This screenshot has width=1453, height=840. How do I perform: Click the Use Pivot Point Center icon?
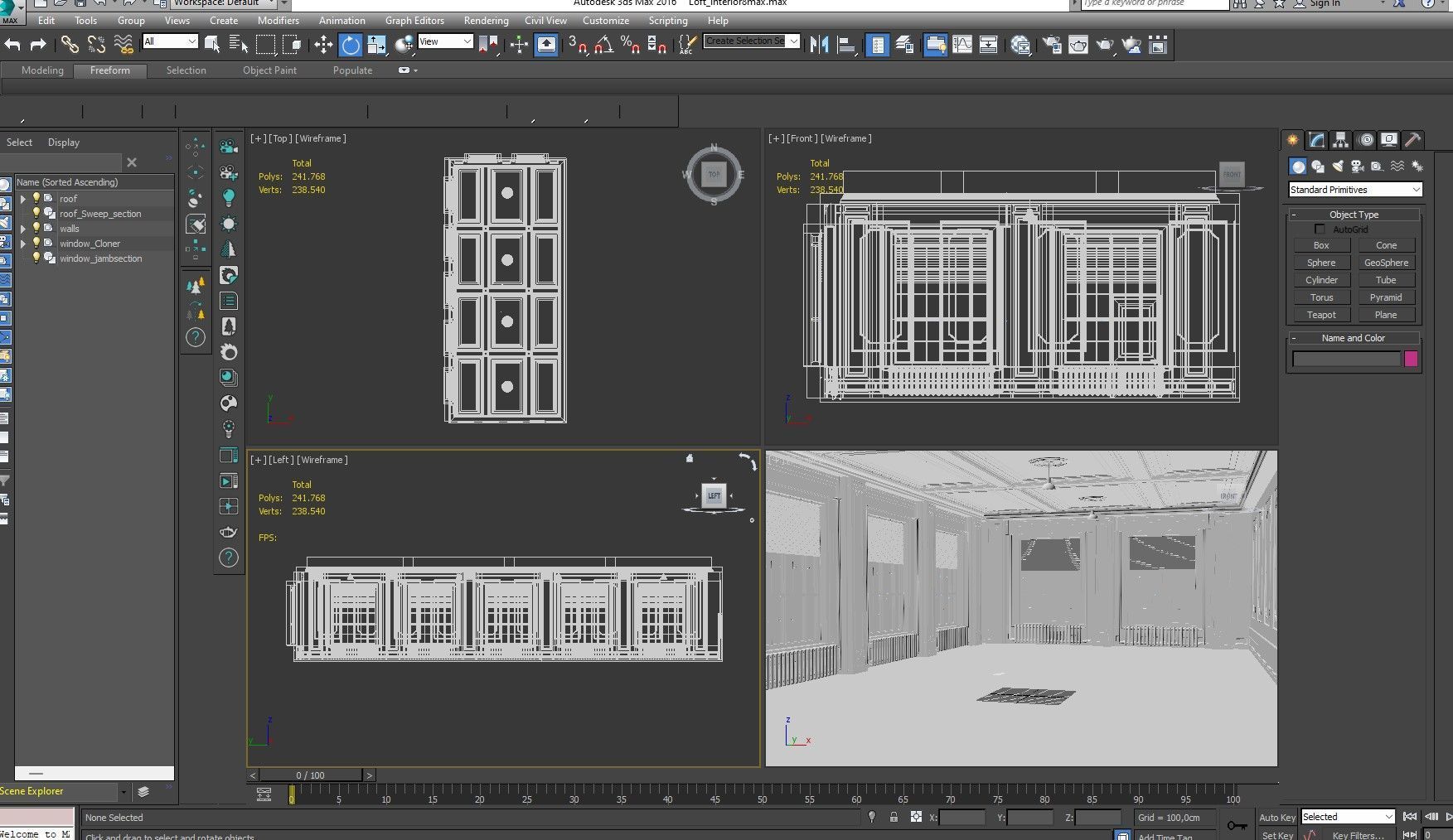[488, 45]
